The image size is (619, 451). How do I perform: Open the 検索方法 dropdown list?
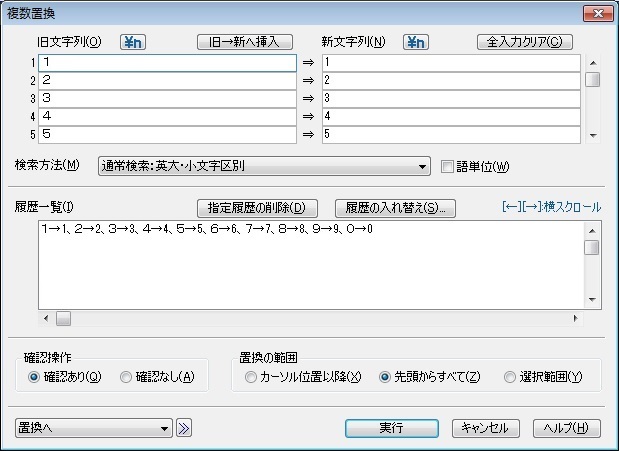422,166
